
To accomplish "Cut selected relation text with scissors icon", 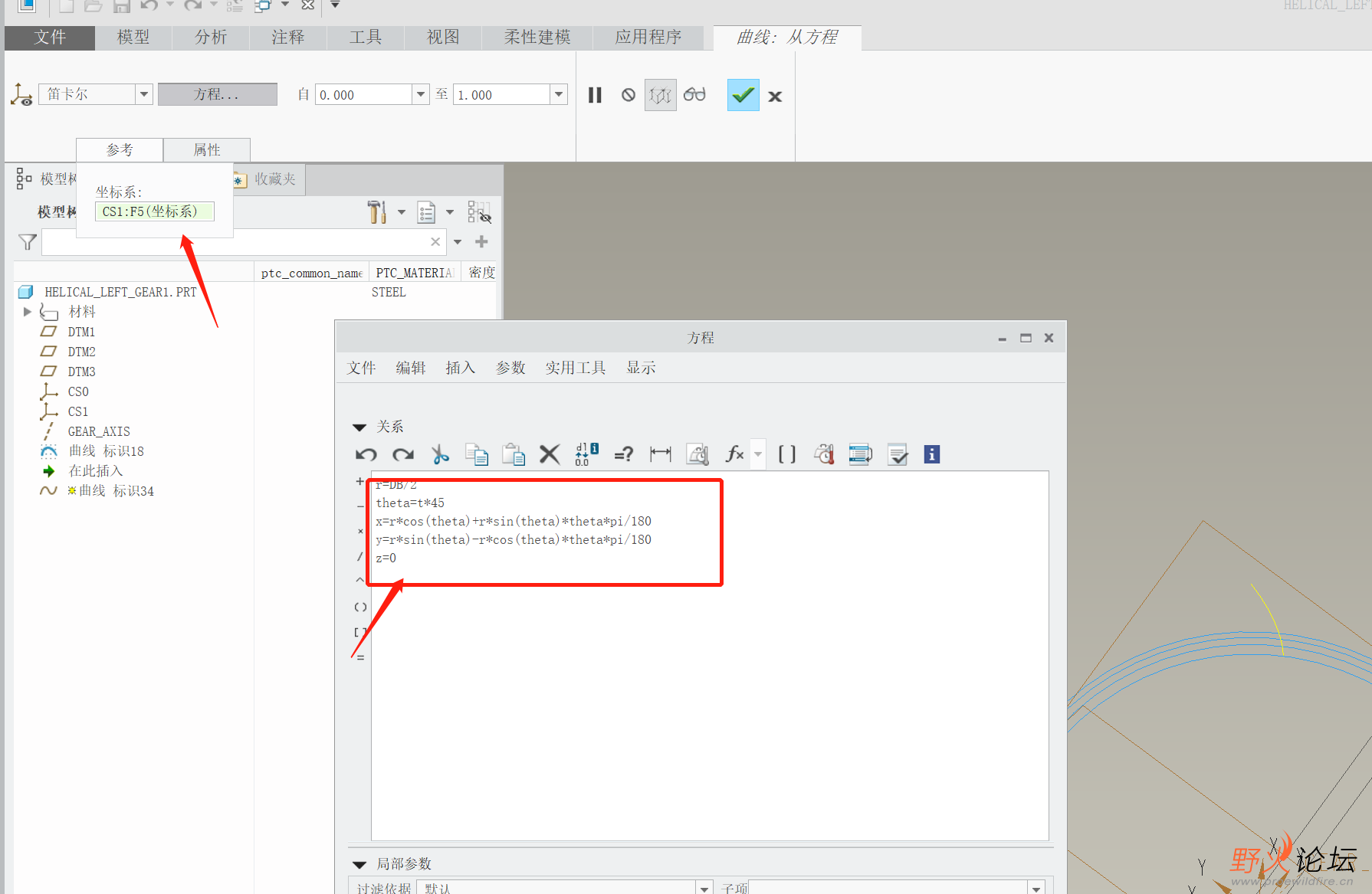I will click(x=440, y=454).
